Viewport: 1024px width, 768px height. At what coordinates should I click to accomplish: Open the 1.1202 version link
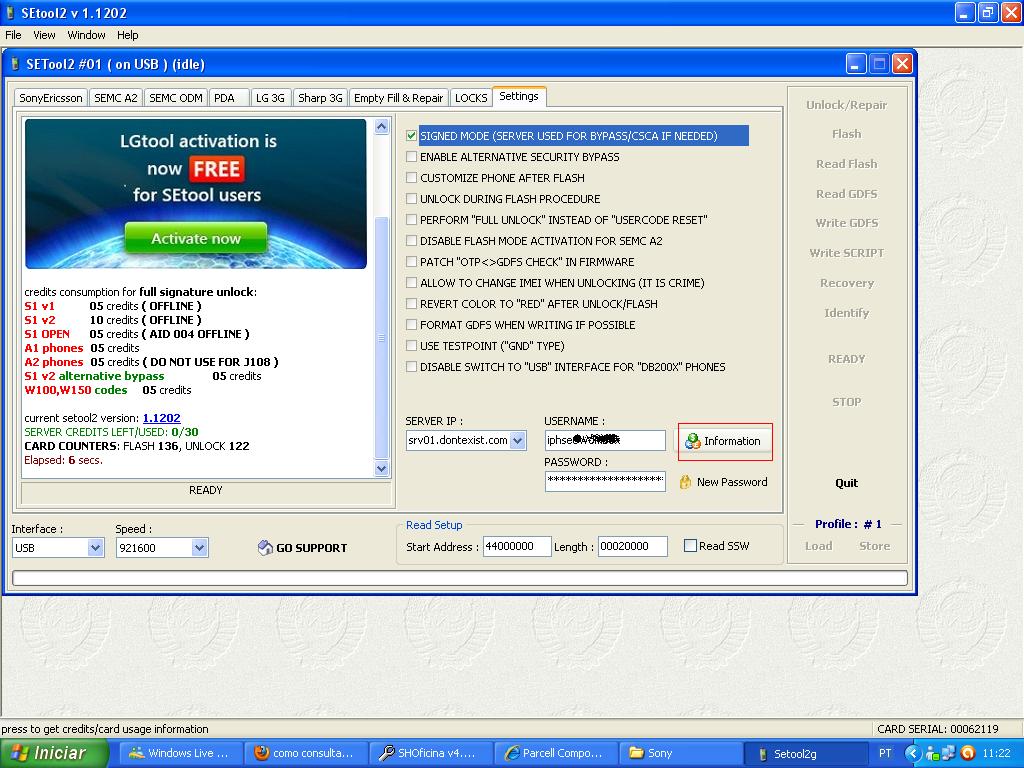click(161, 418)
